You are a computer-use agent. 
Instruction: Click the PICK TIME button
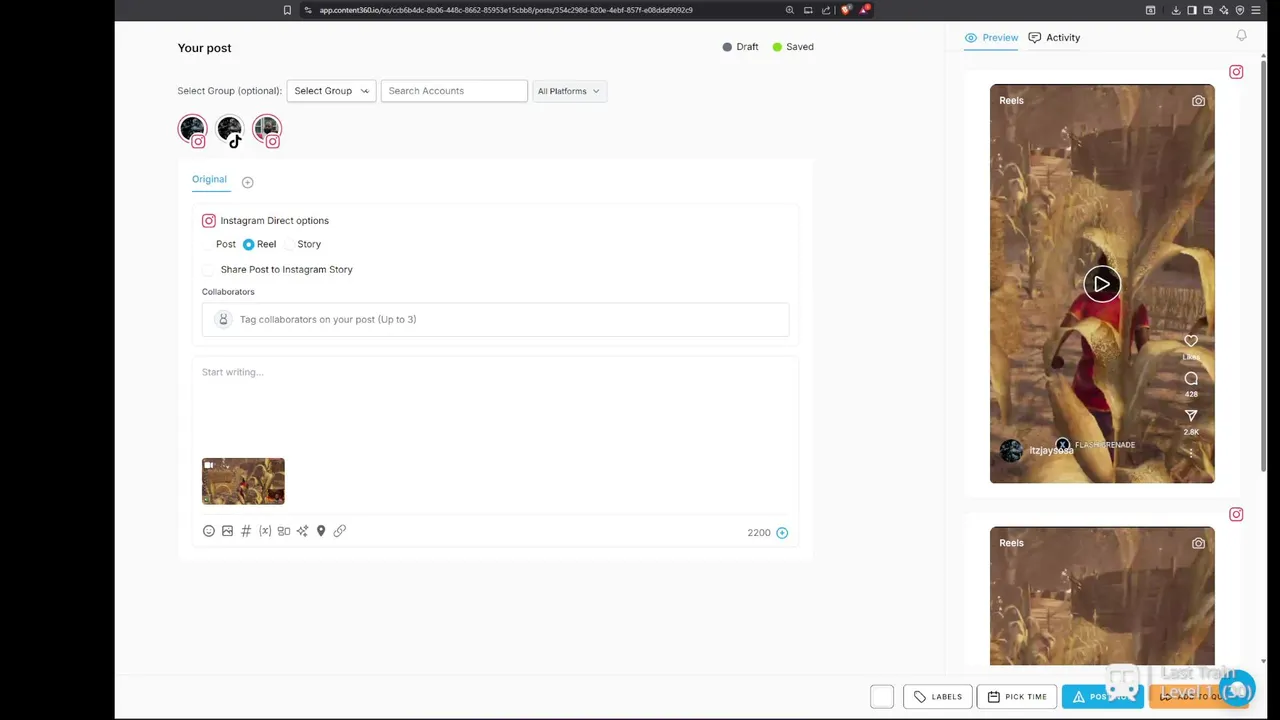(x=1017, y=697)
